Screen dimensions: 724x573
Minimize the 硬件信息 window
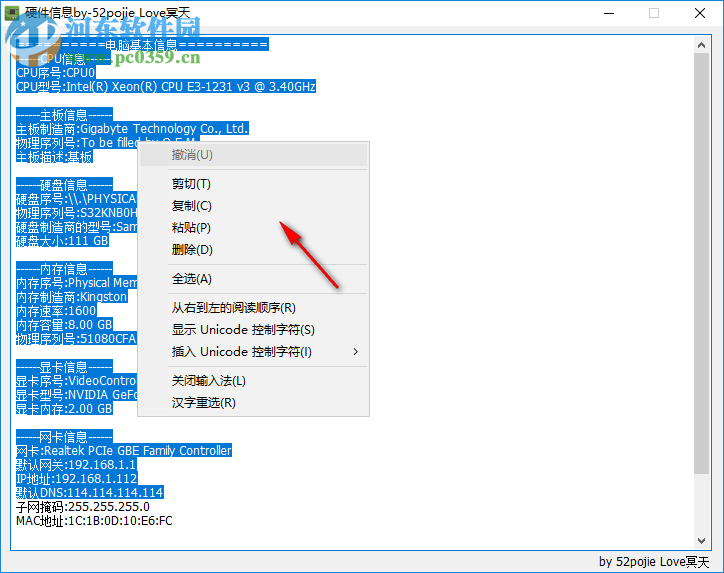[x=609, y=13]
